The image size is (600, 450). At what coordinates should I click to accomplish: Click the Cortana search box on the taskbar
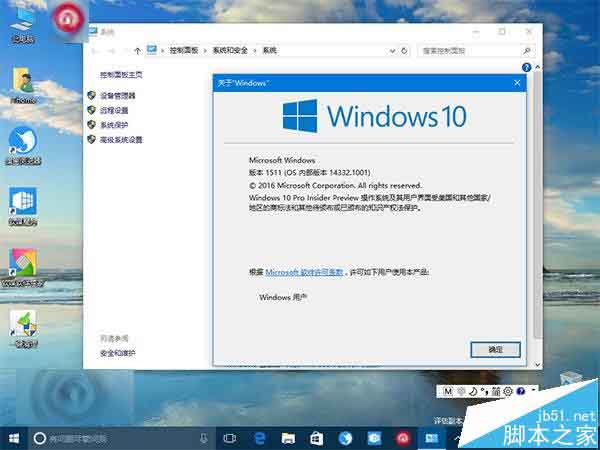coord(122,439)
